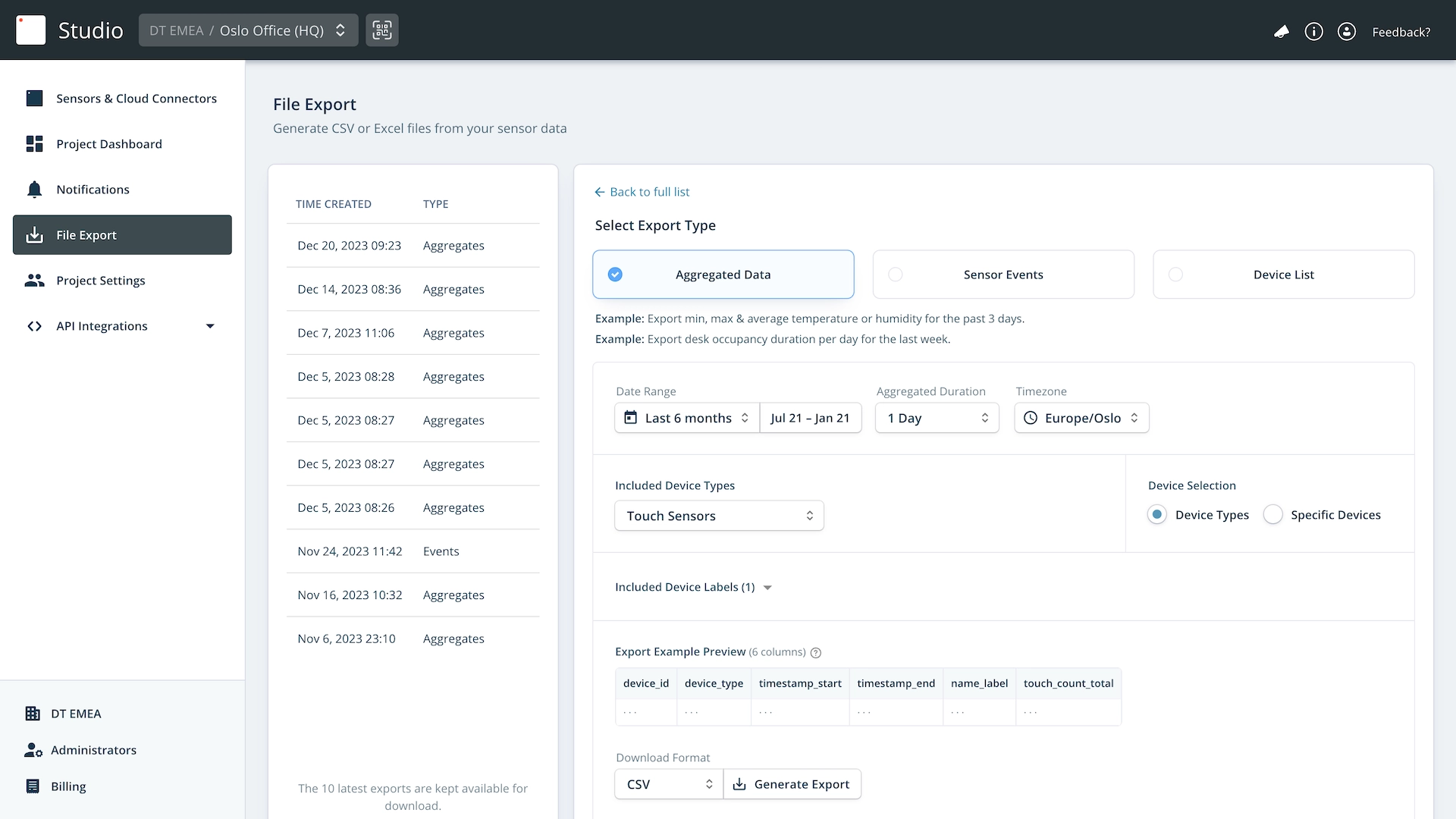Click the help icon beside Export Example Preview
Viewport: 1456px width, 819px height.
point(816,653)
